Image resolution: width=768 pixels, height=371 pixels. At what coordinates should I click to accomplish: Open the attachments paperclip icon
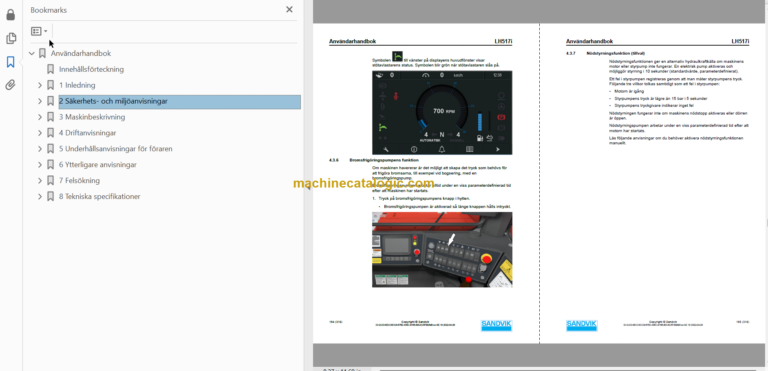click(10, 85)
